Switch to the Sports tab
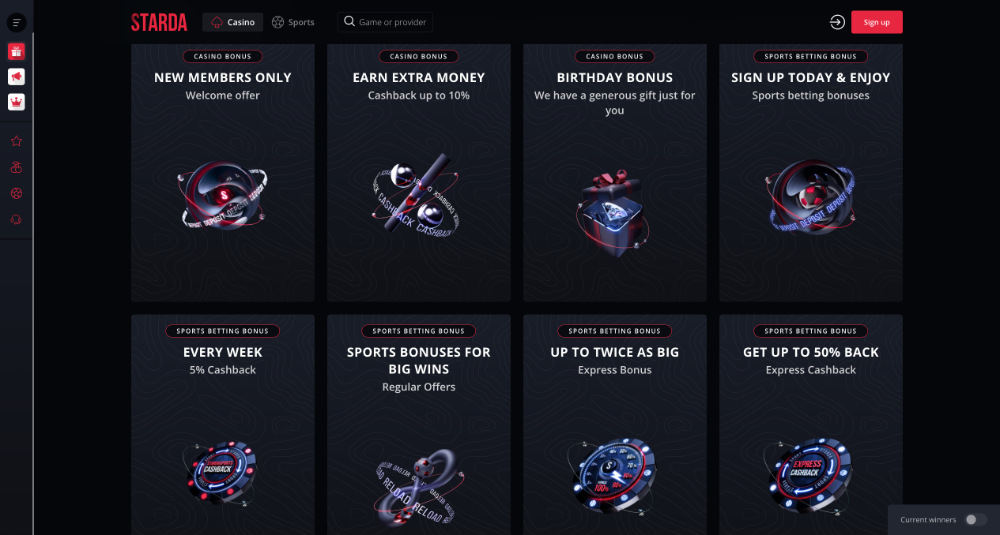 pyautogui.click(x=293, y=22)
